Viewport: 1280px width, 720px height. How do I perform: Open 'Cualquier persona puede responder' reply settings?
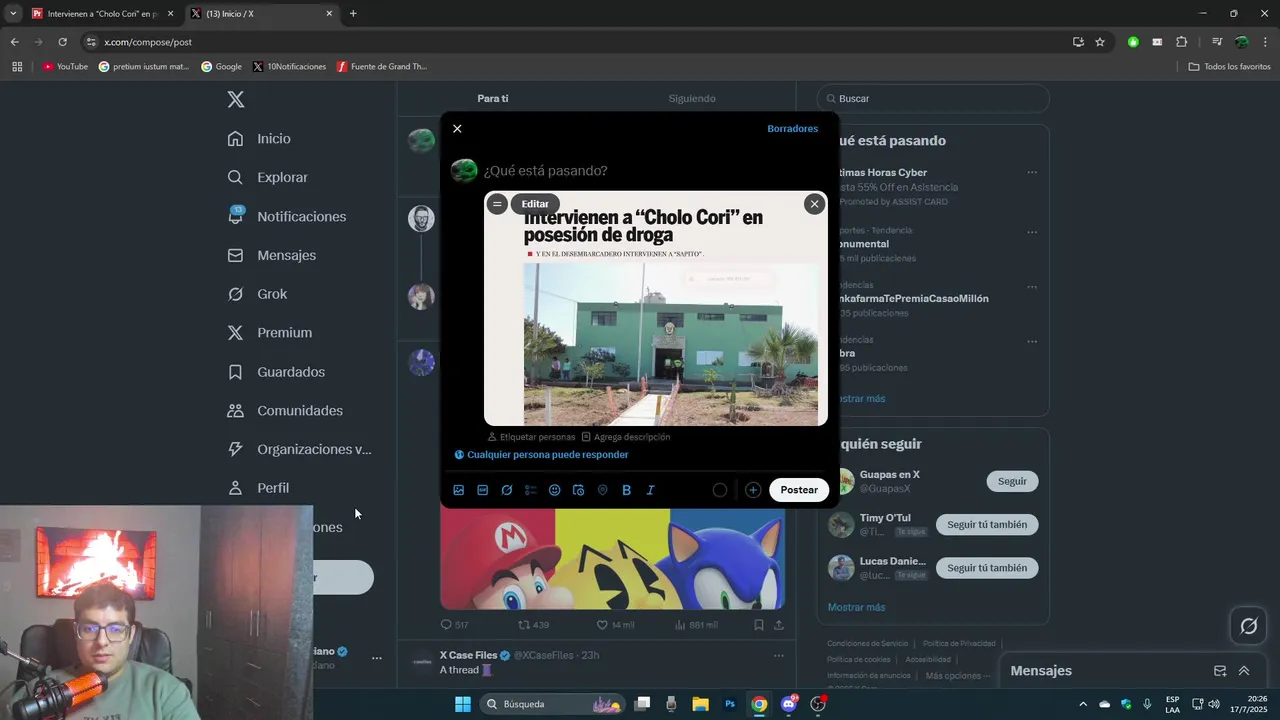point(541,455)
